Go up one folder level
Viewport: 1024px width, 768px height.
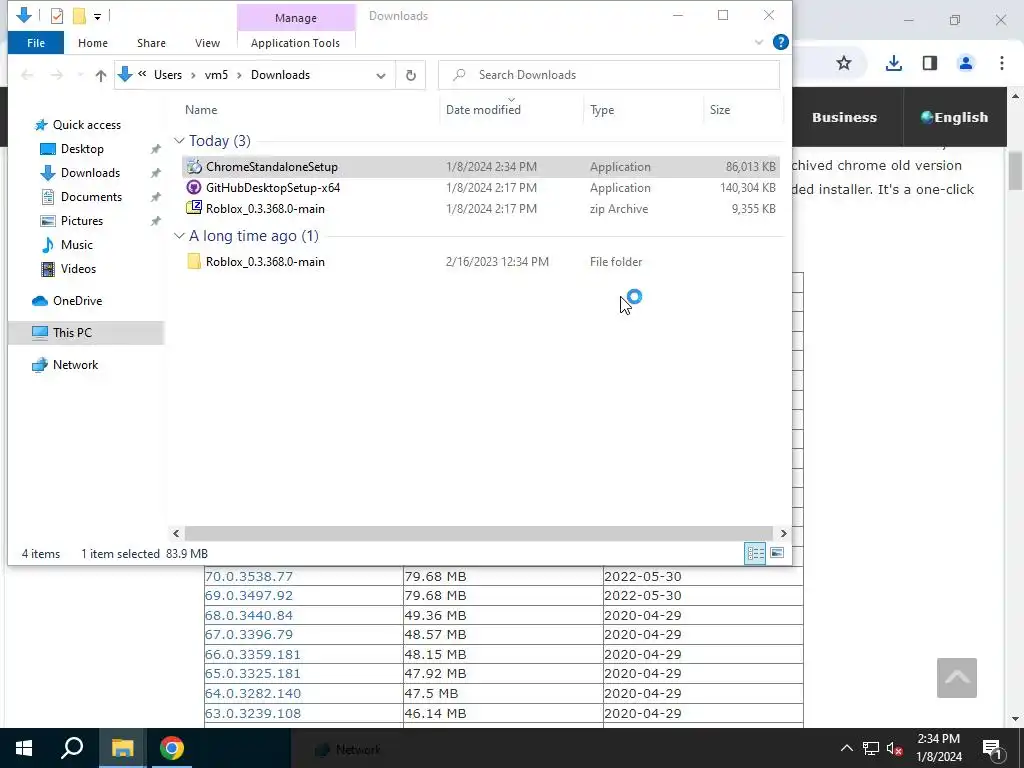coord(101,75)
